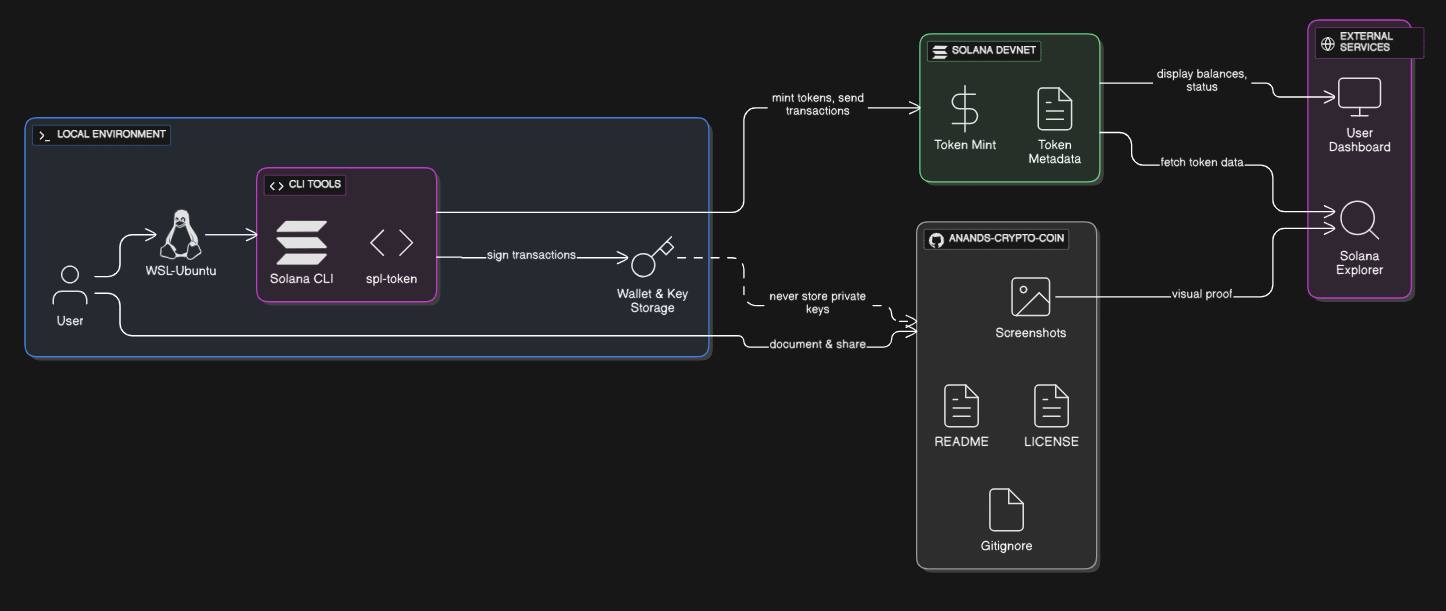
Task: Select the 'spl-token' node label
Action: [391, 279]
